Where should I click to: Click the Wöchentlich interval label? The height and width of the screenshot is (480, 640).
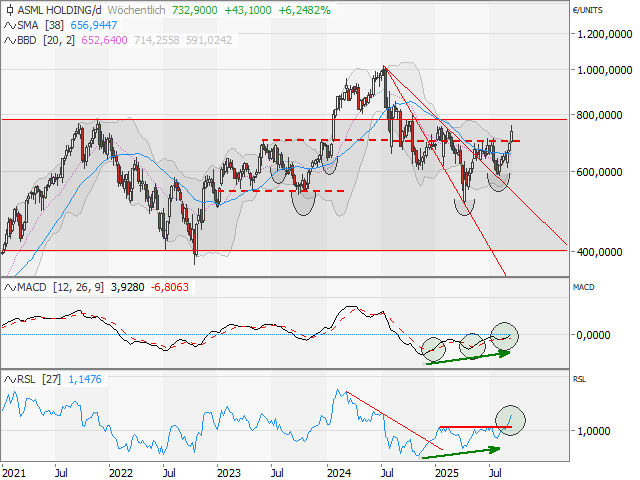point(136,10)
